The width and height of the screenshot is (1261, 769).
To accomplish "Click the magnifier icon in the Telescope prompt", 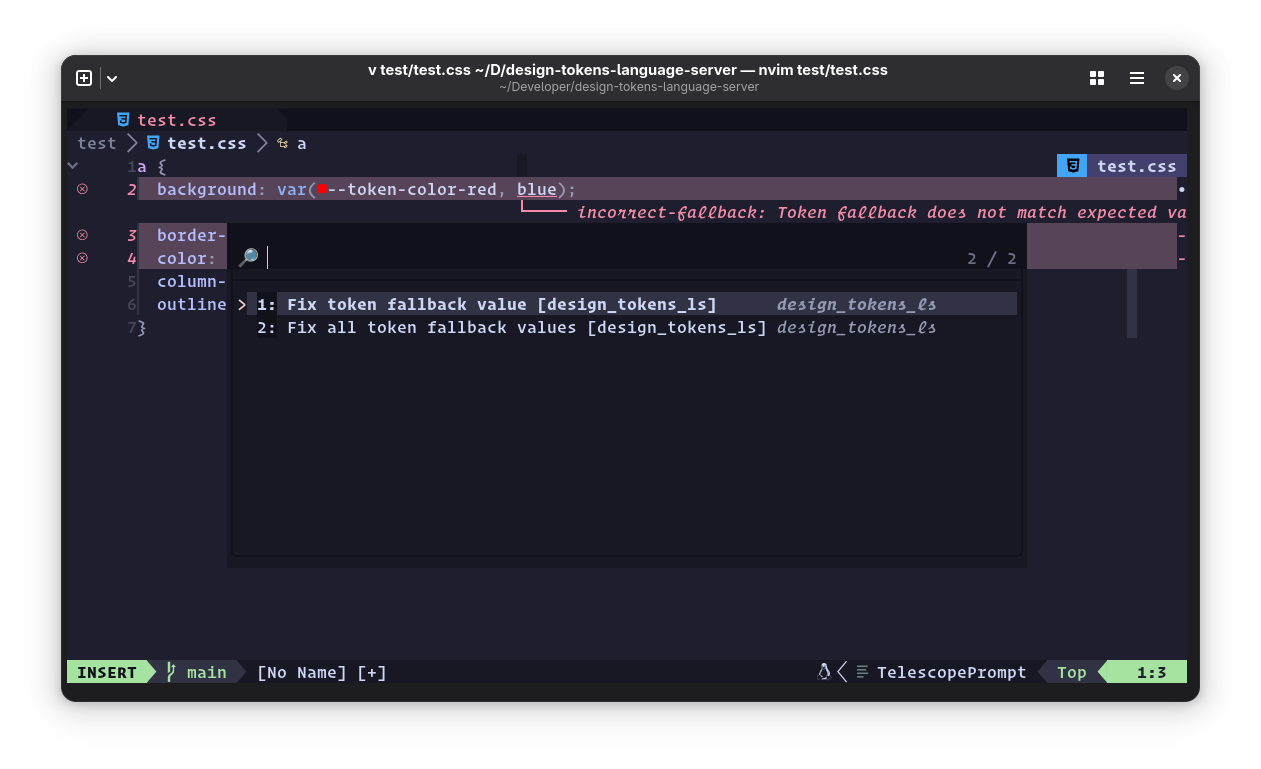I will click(x=250, y=258).
